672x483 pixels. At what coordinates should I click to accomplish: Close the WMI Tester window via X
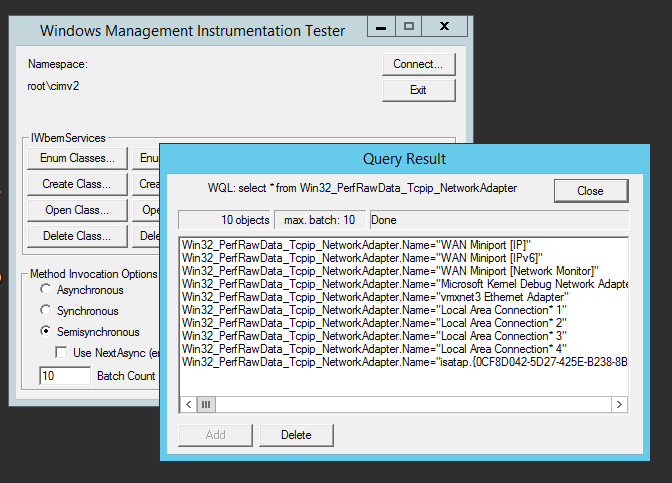444,27
